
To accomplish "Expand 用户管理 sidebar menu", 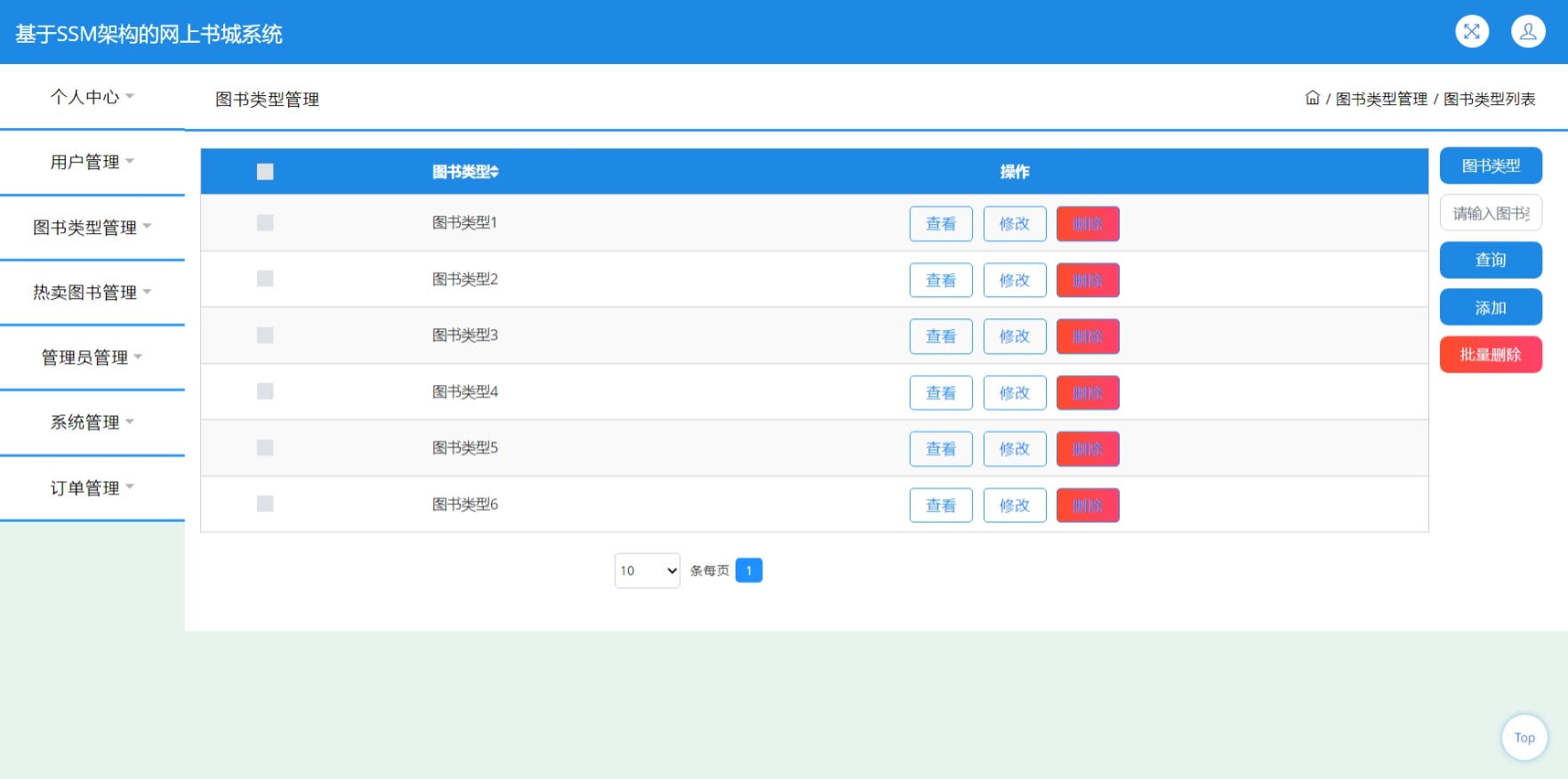I will point(92,162).
